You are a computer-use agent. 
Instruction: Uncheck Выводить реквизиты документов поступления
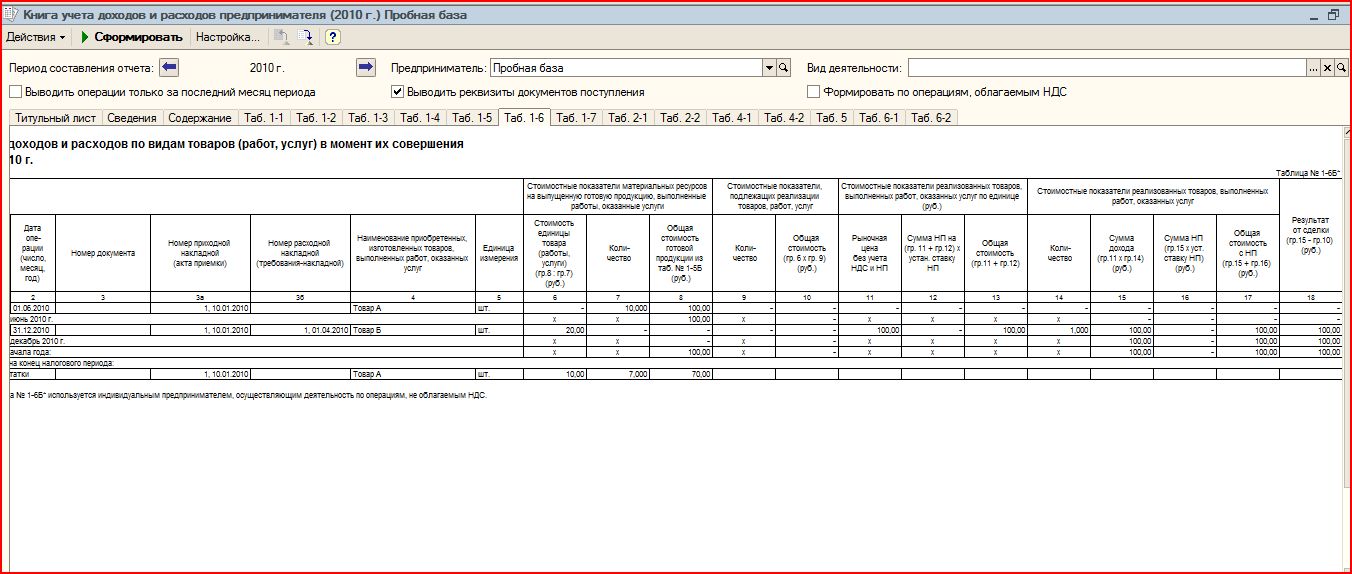pyautogui.click(x=397, y=92)
